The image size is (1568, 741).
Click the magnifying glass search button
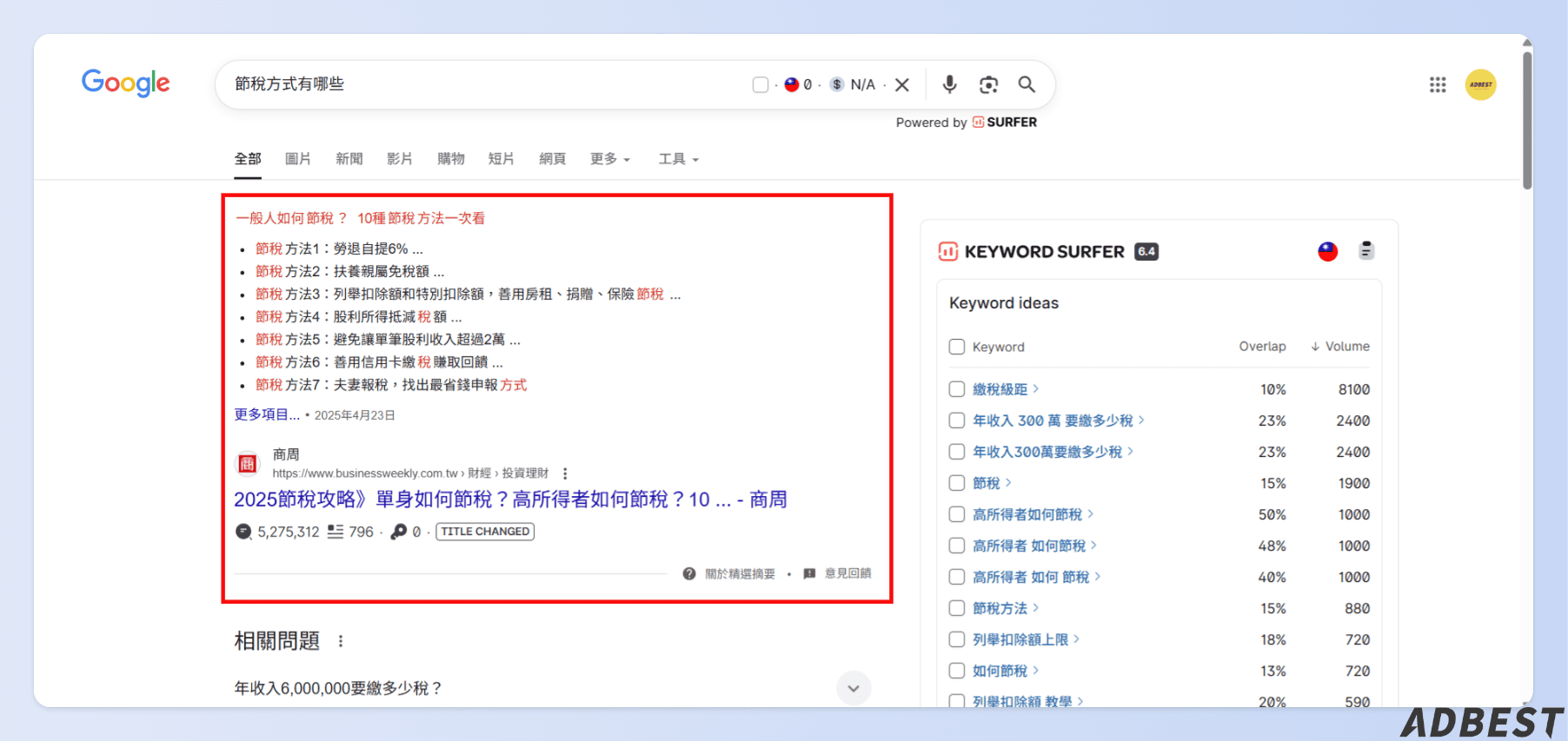(x=1027, y=84)
